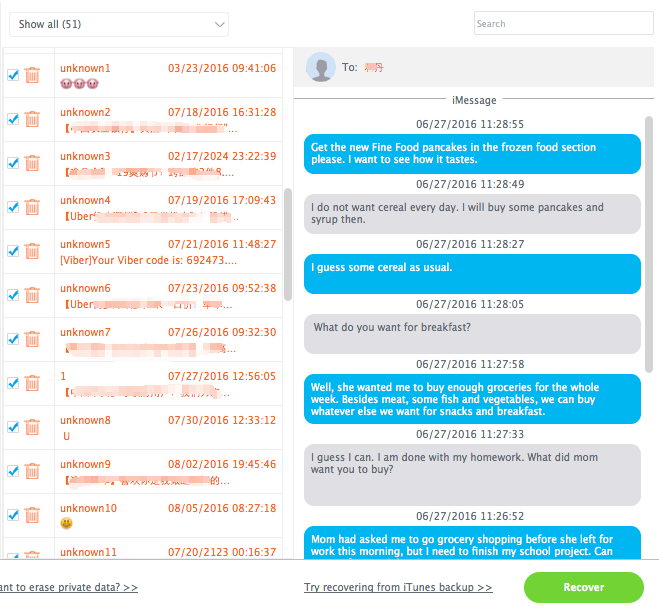Open the Show all (51) dropdown
The image size is (659, 610).
[119, 24]
